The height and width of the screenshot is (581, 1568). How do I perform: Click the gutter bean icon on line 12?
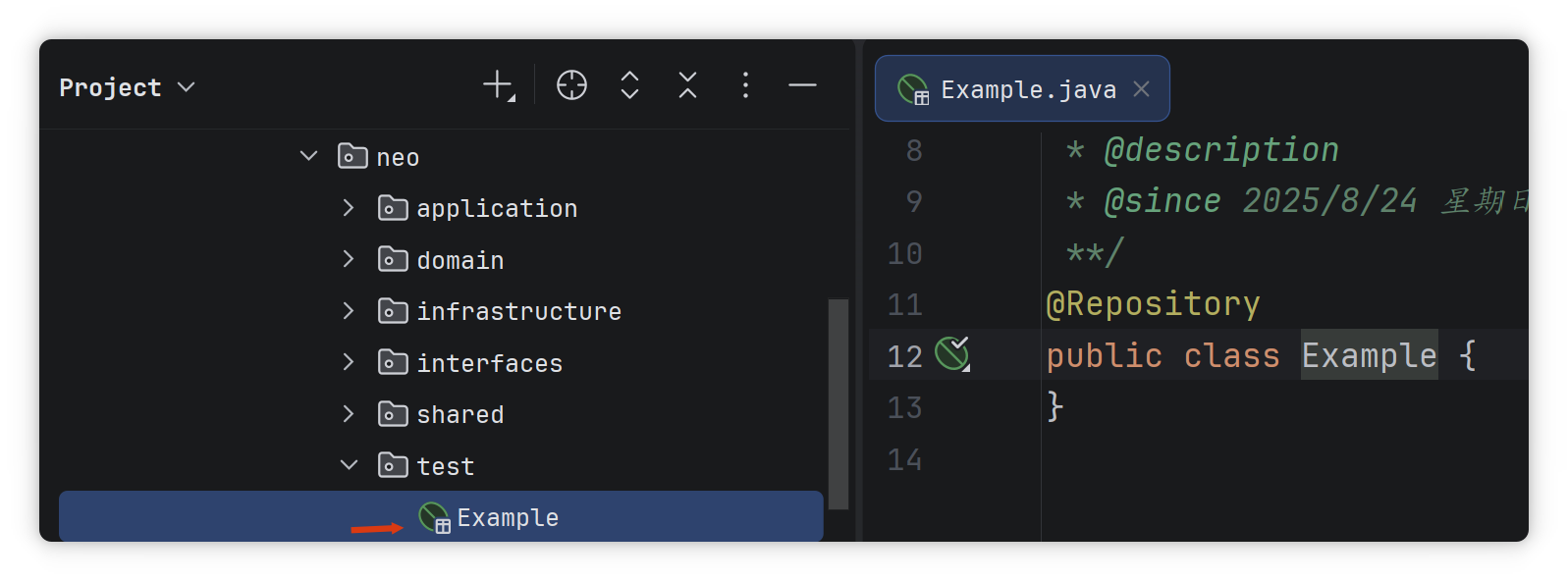tap(951, 353)
